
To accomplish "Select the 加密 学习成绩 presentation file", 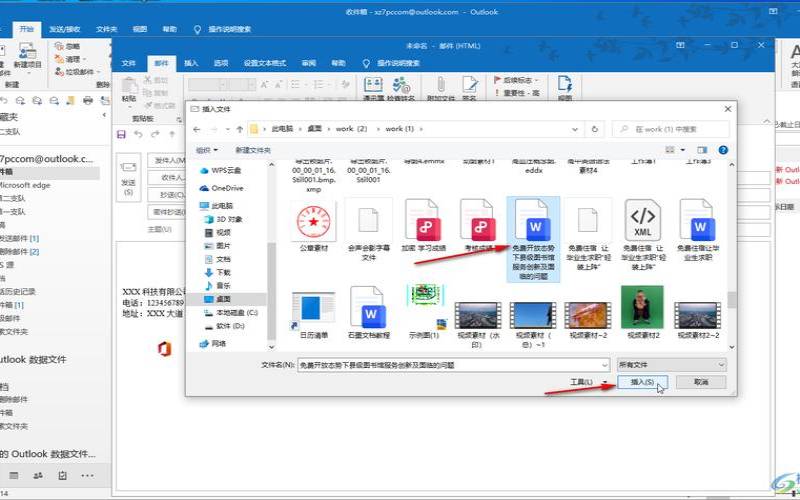I will point(423,226).
